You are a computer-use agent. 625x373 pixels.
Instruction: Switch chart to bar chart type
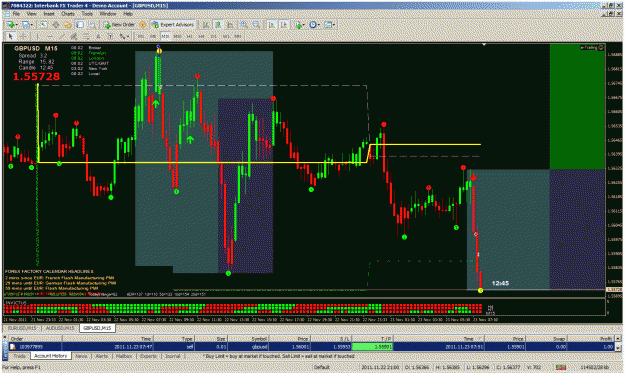click(206, 25)
